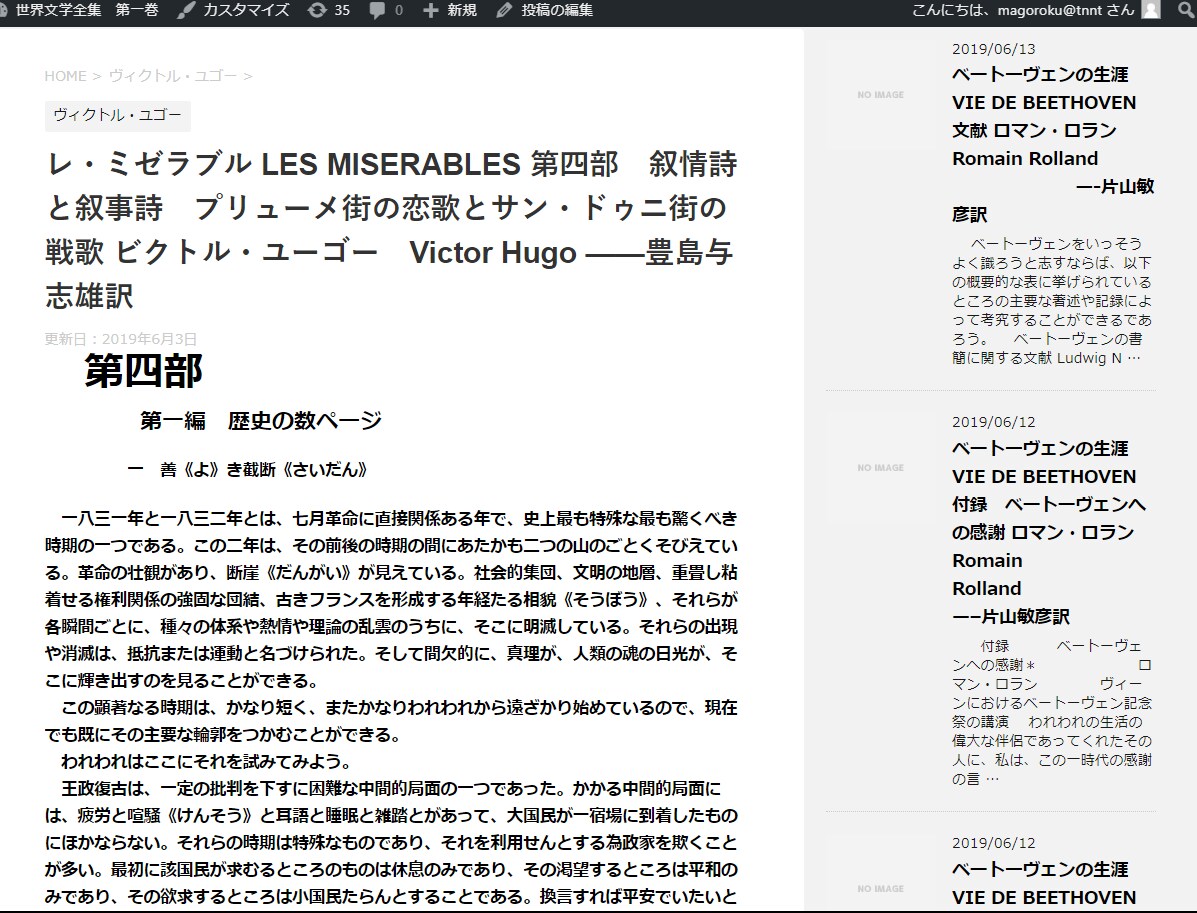Click the comments speech bubble icon
The width and height of the screenshot is (1197, 913).
pos(377,11)
